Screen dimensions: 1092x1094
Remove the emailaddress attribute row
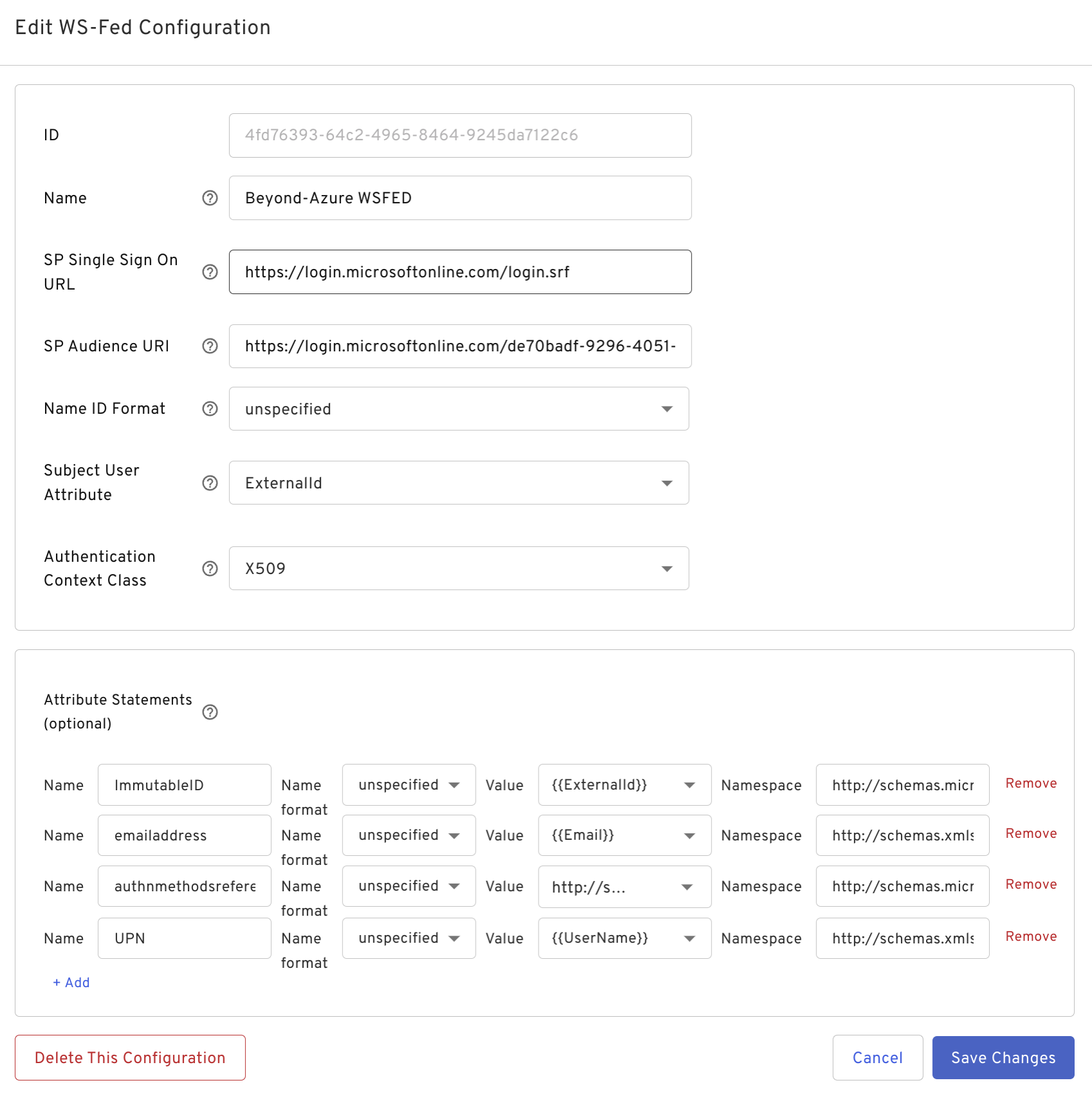[x=1031, y=833]
